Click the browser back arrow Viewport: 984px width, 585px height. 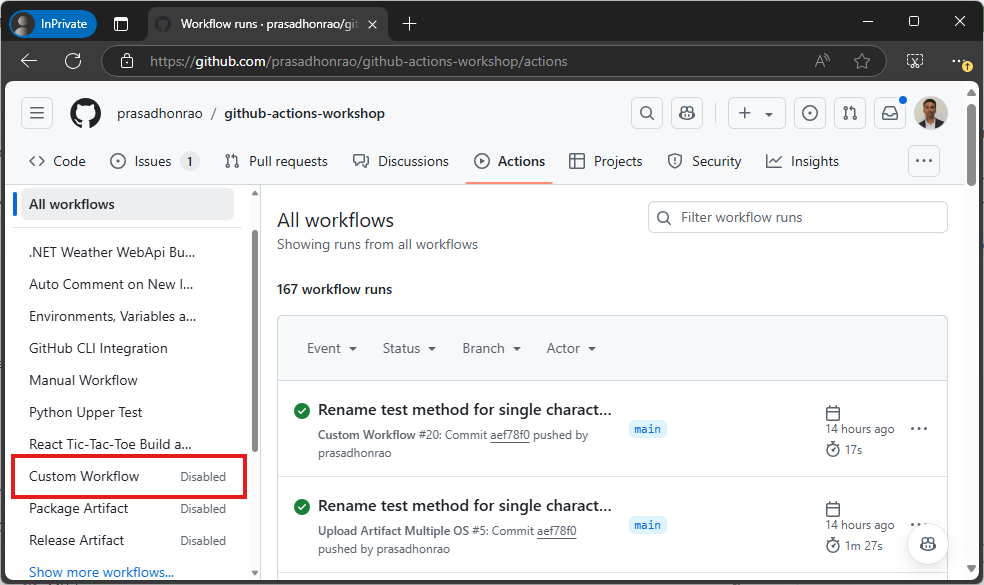29,61
